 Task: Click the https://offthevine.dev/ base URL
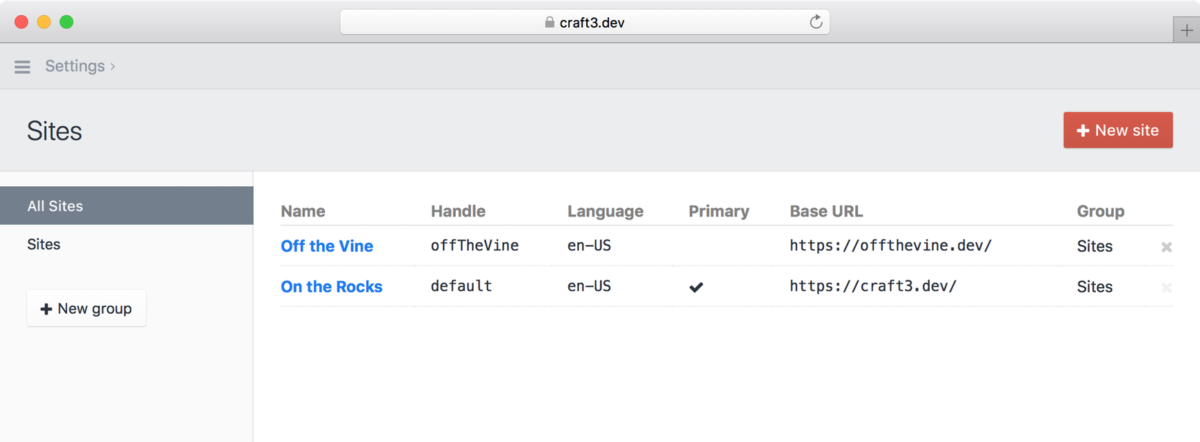click(891, 245)
